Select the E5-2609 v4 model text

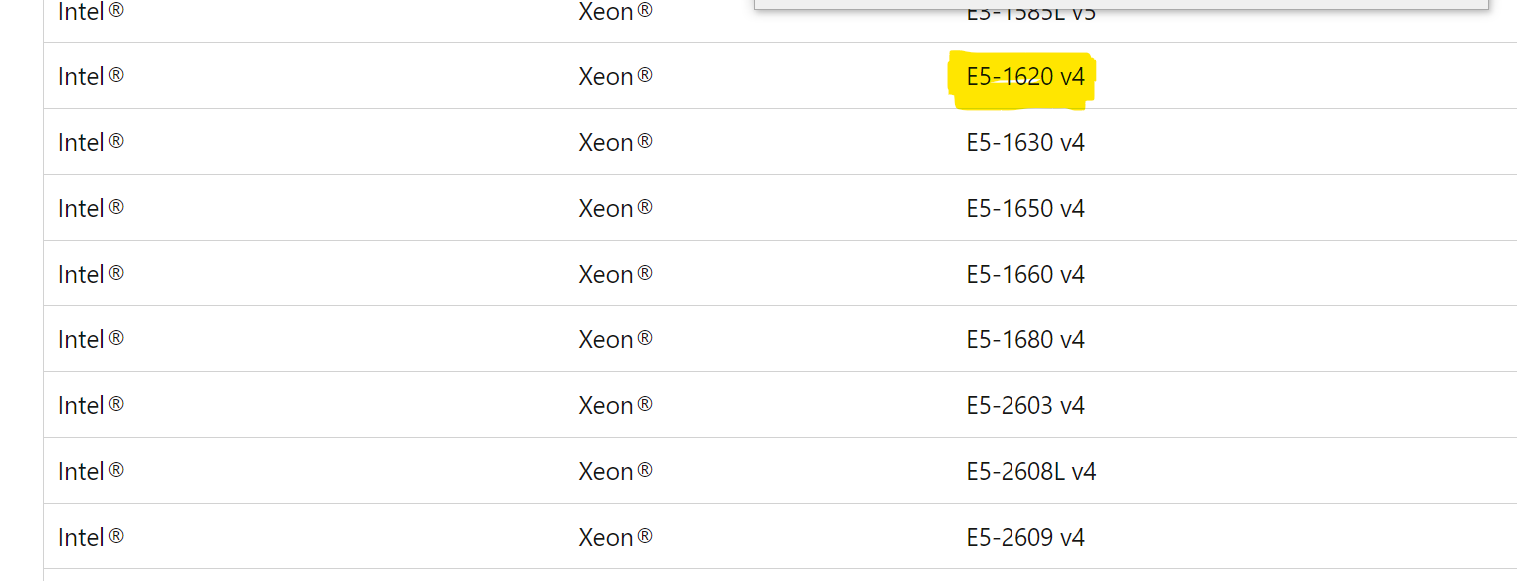coord(1025,538)
